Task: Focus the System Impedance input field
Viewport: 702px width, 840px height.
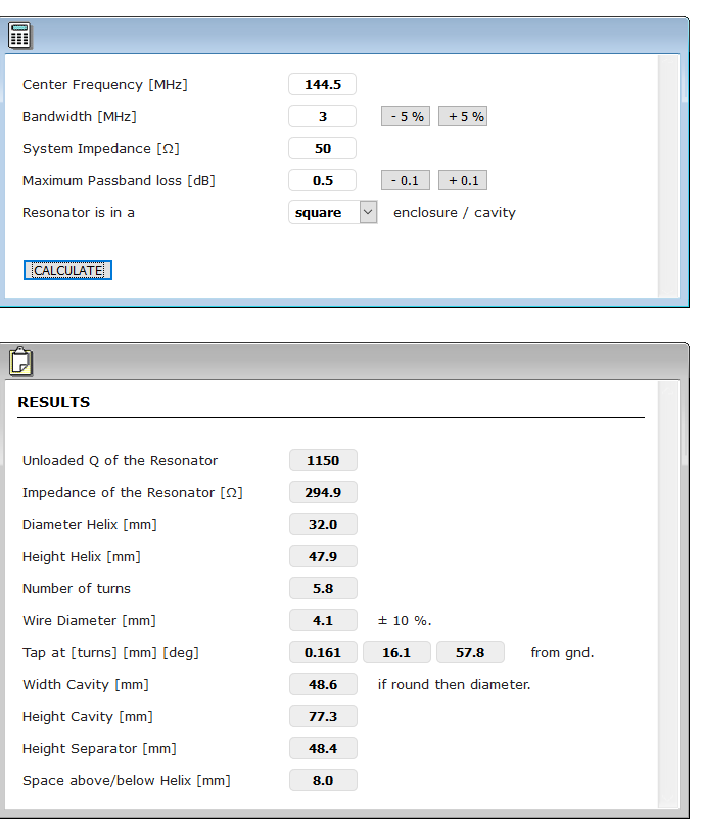Action: [x=322, y=149]
